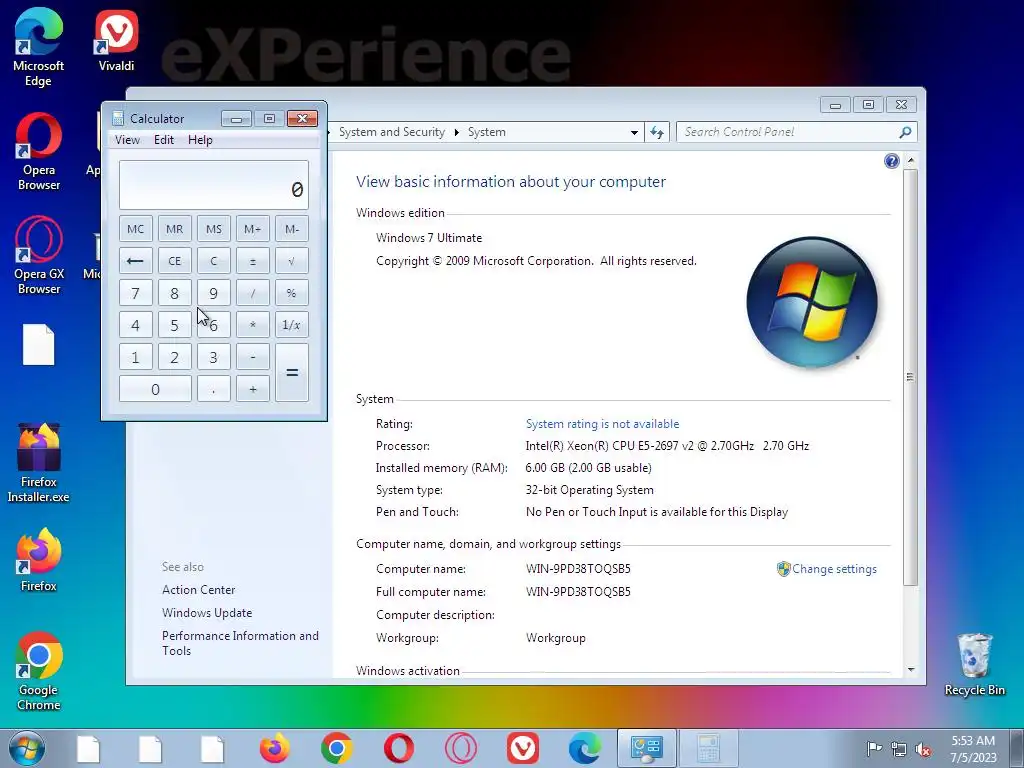
Task: Open the Calculator View menu
Action: click(127, 140)
